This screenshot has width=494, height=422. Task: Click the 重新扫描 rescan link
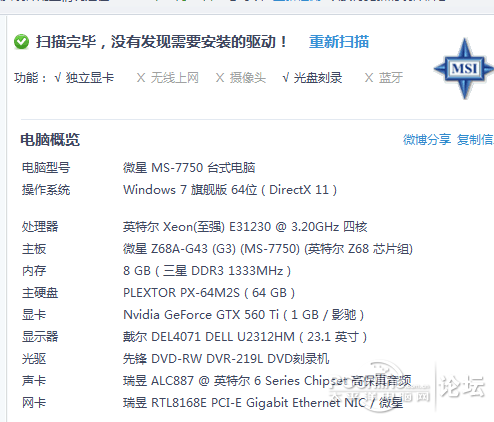pyautogui.click(x=339, y=42)
